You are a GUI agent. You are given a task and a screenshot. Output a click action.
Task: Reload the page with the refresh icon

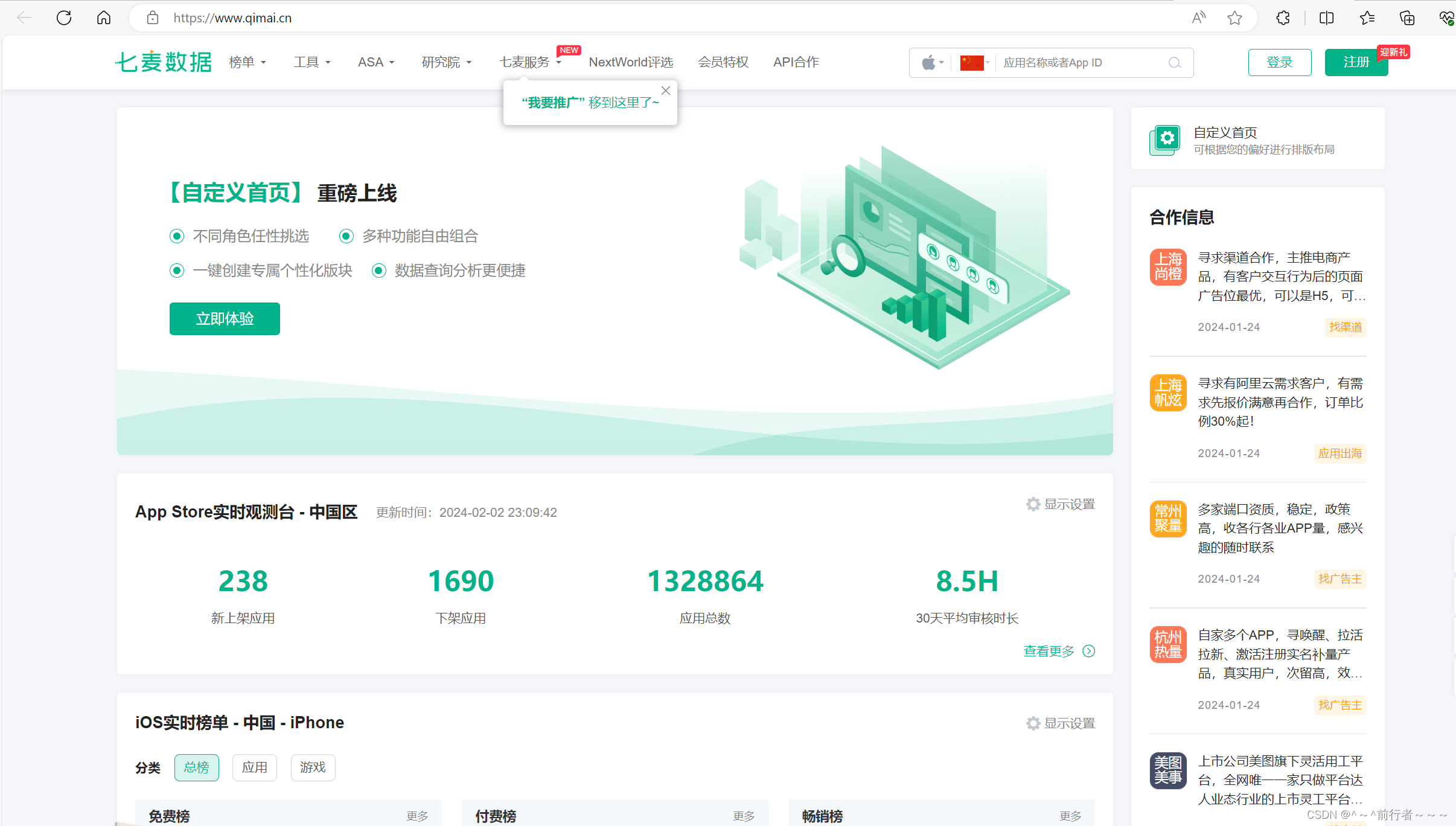64,18
